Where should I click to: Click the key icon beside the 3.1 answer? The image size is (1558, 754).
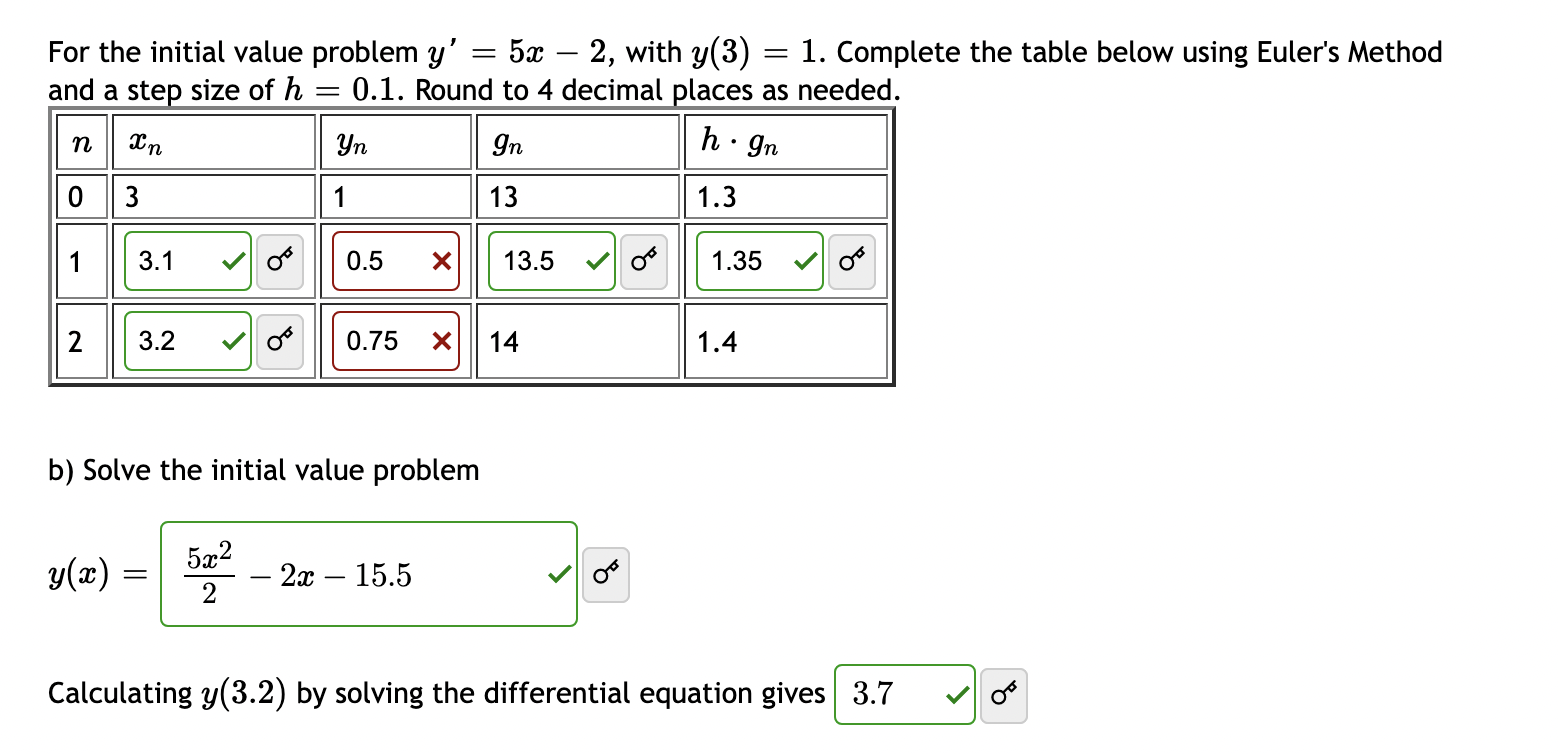278,260
